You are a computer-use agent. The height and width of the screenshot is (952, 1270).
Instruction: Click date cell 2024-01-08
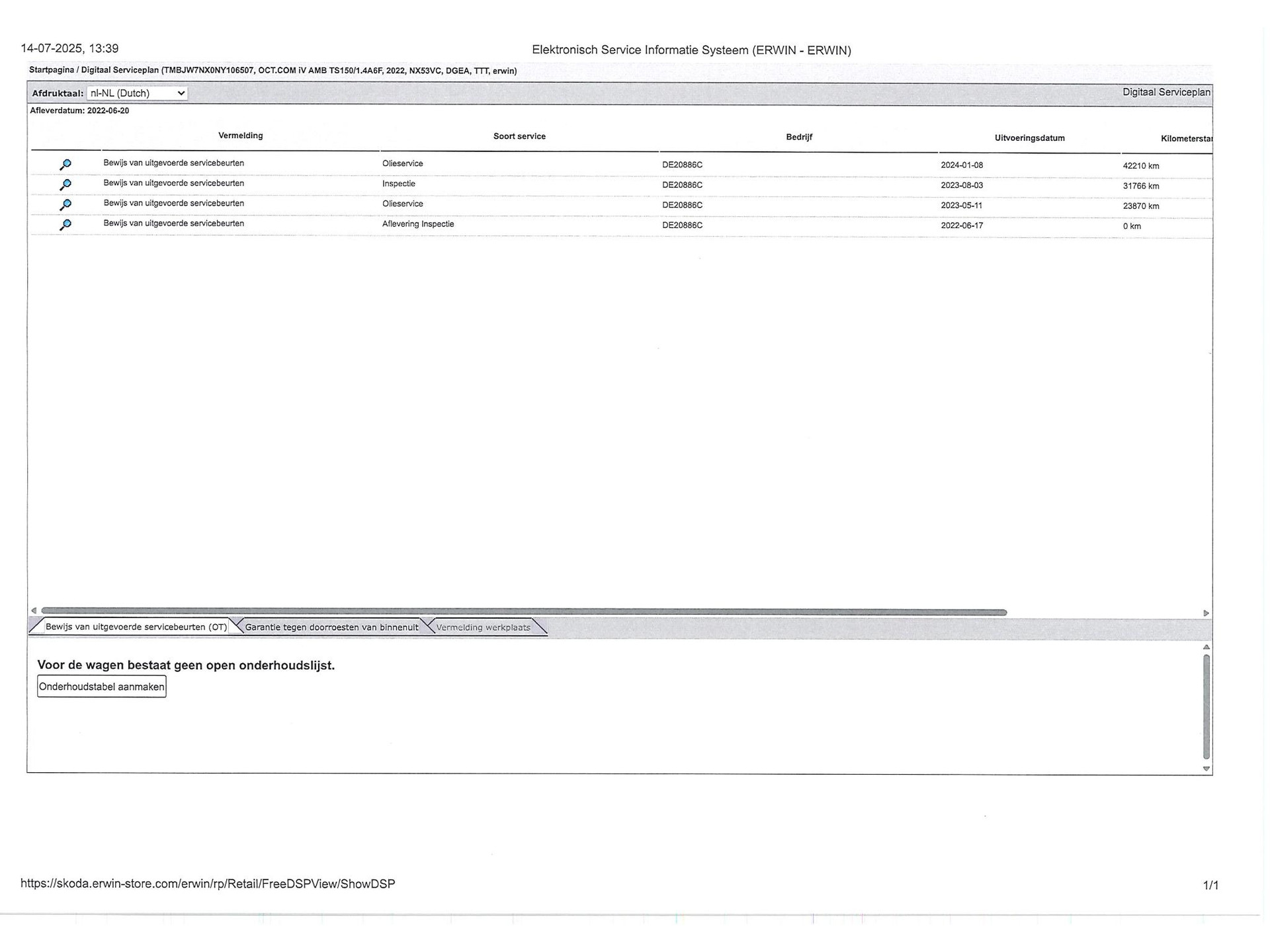[962, 165]
